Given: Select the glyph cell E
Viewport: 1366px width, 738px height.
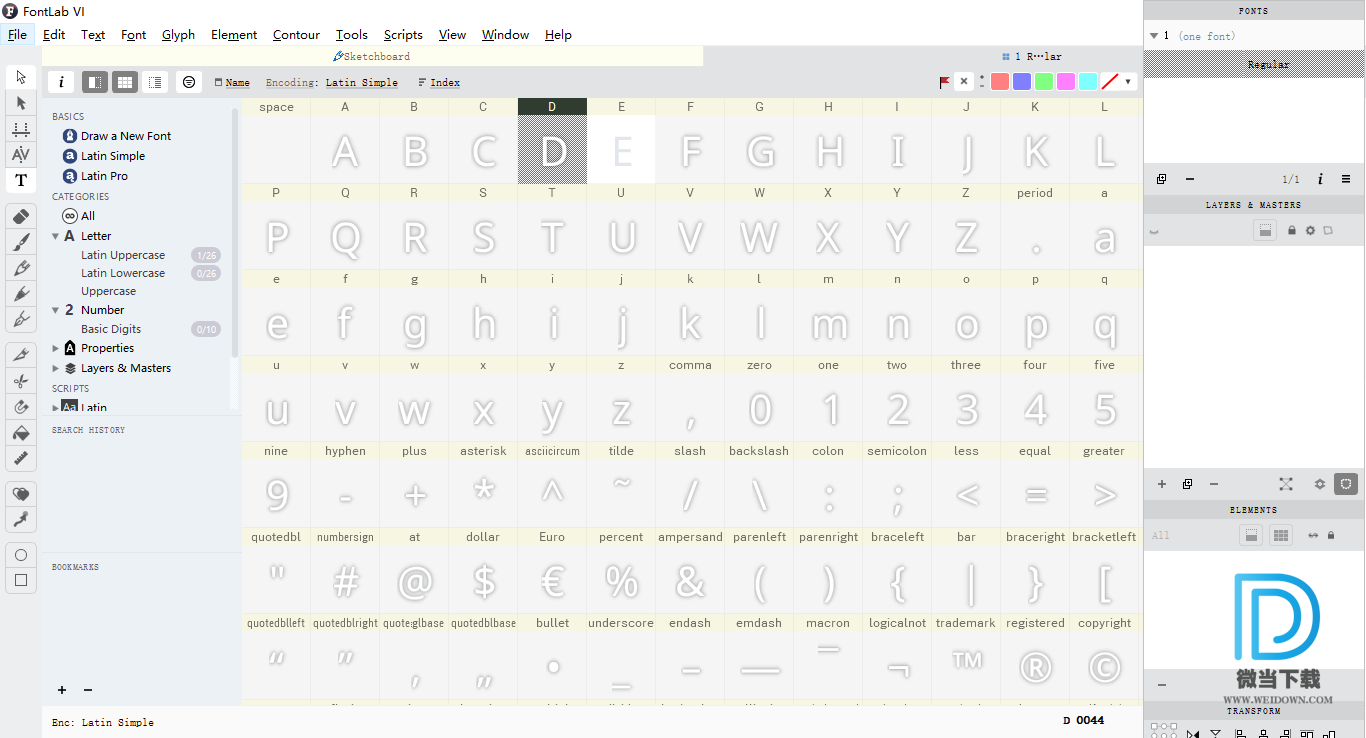Looking at the screenshot, I should [x=621, y=141].
